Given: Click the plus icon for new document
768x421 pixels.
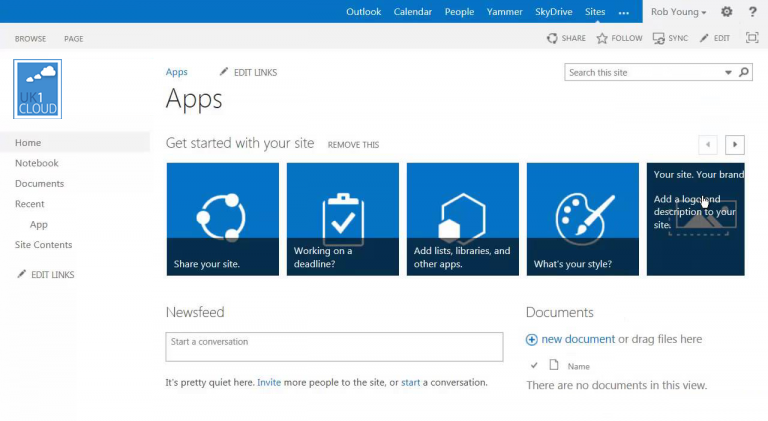Looking at the screenshot, I should coord(531,339).
